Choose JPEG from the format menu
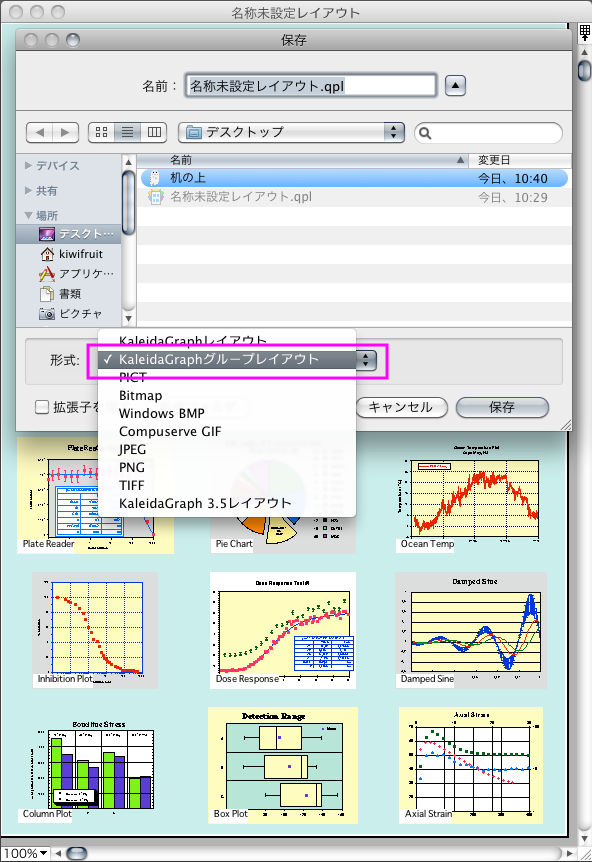 pyautogui.click(x=132, y=449)
